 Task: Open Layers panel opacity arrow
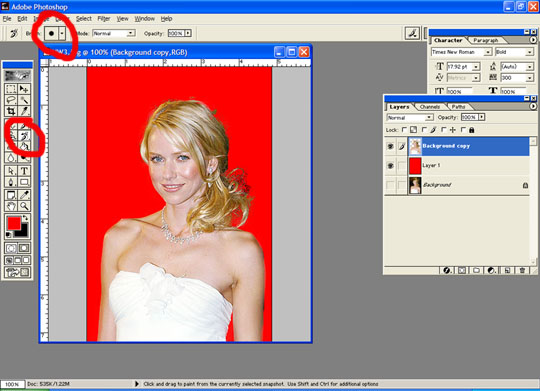coord(481,117)
